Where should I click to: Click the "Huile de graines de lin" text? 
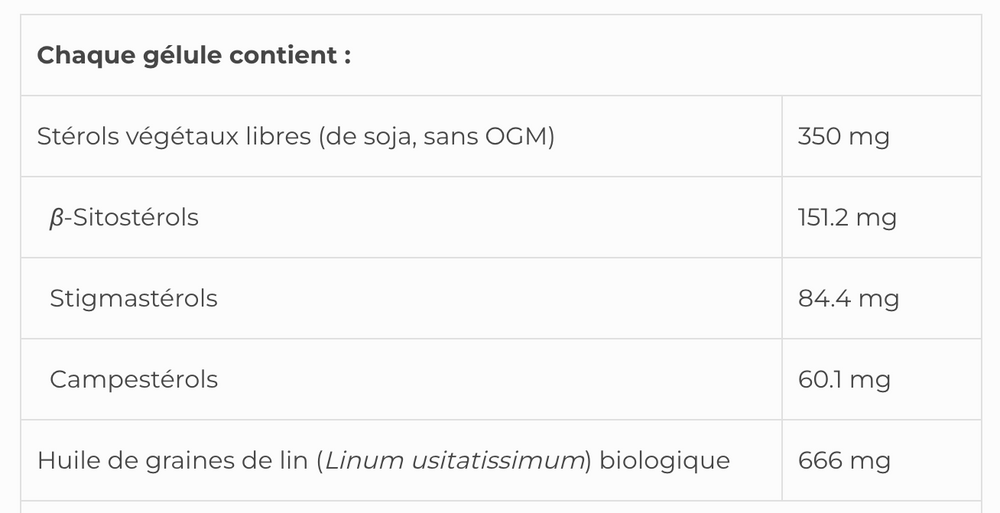[175, 460]
